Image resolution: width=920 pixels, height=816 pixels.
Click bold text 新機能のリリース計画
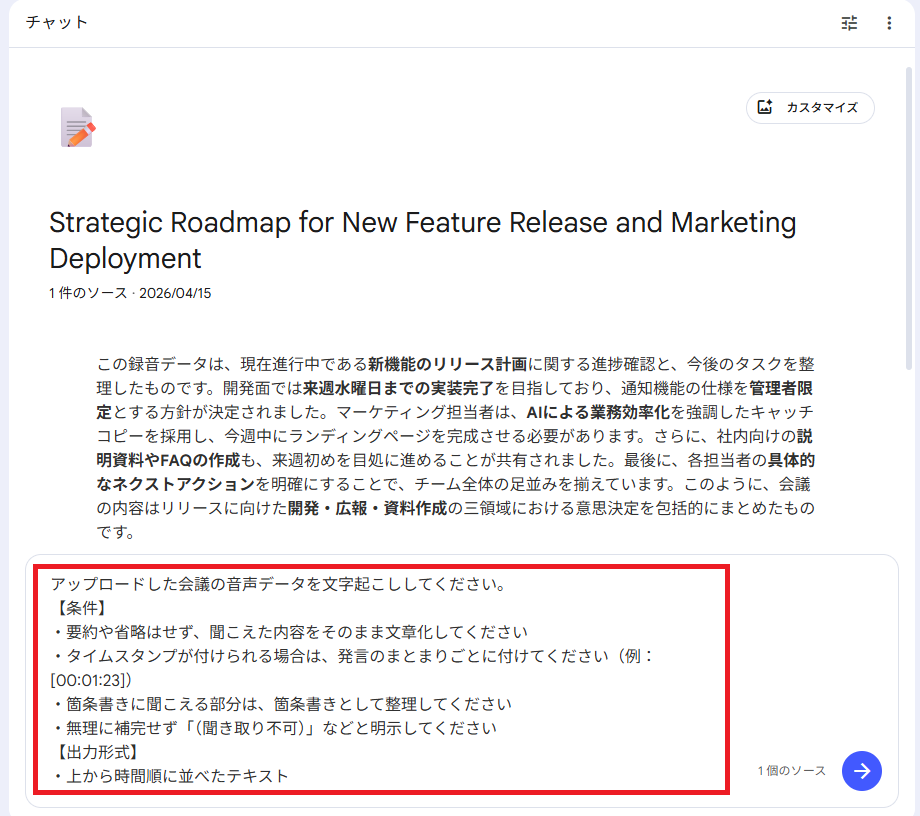coord(448,364)
